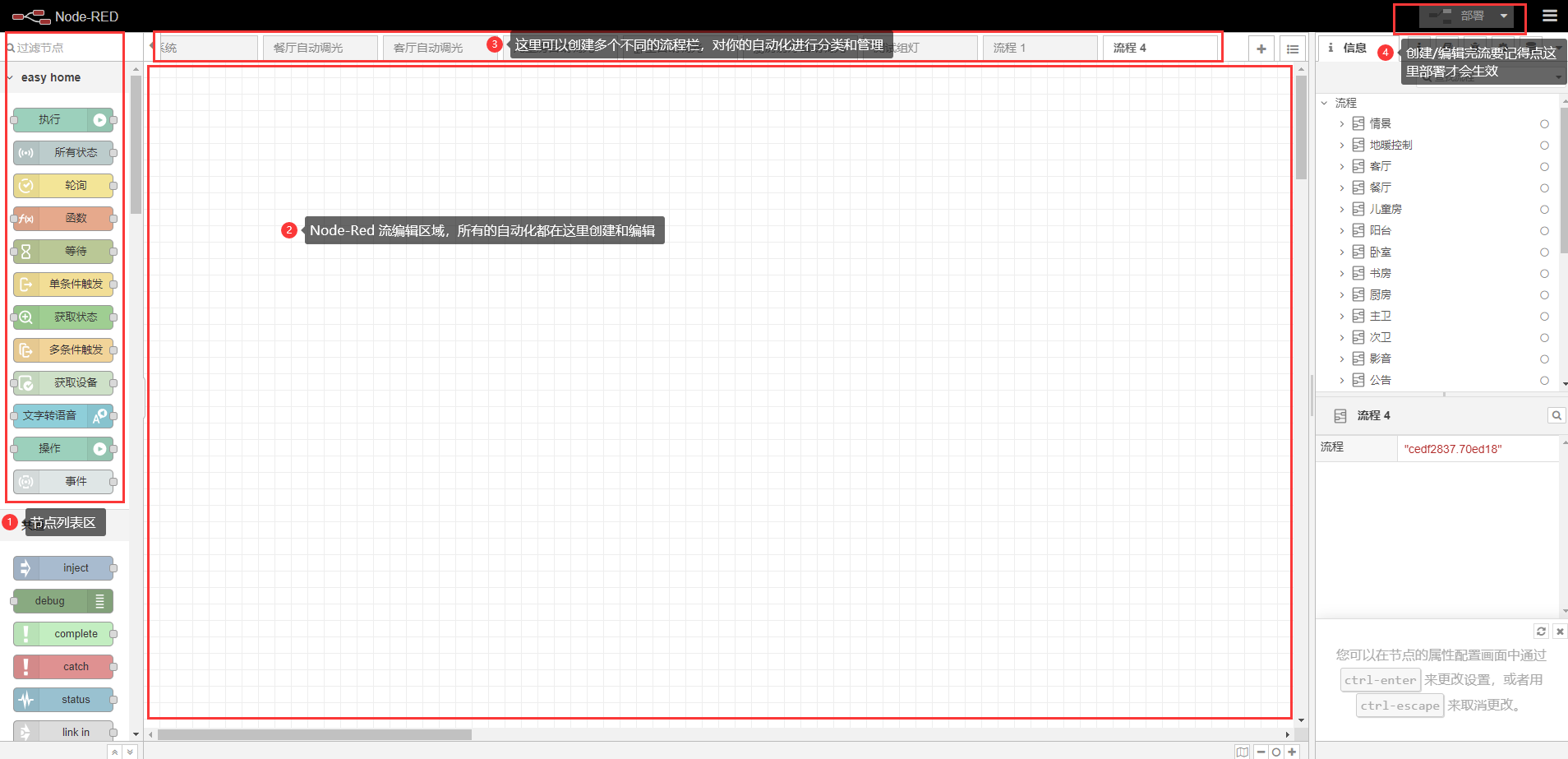Select the 获取设备 node
This screenshot has width=1568, height=759.
pos(63,383)
